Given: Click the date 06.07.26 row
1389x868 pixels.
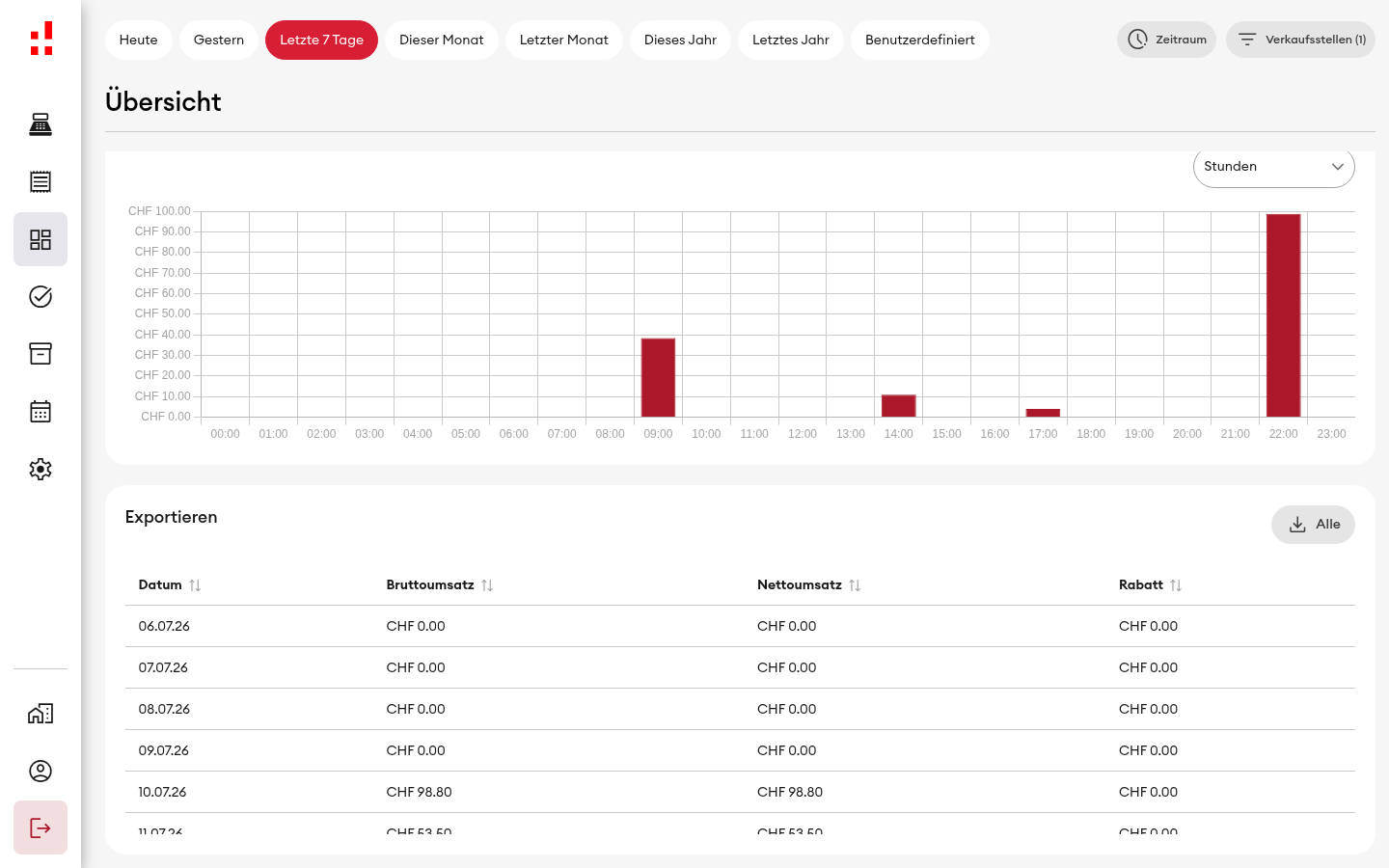Looking at the screenshot, I should click(x=740, y=626).
